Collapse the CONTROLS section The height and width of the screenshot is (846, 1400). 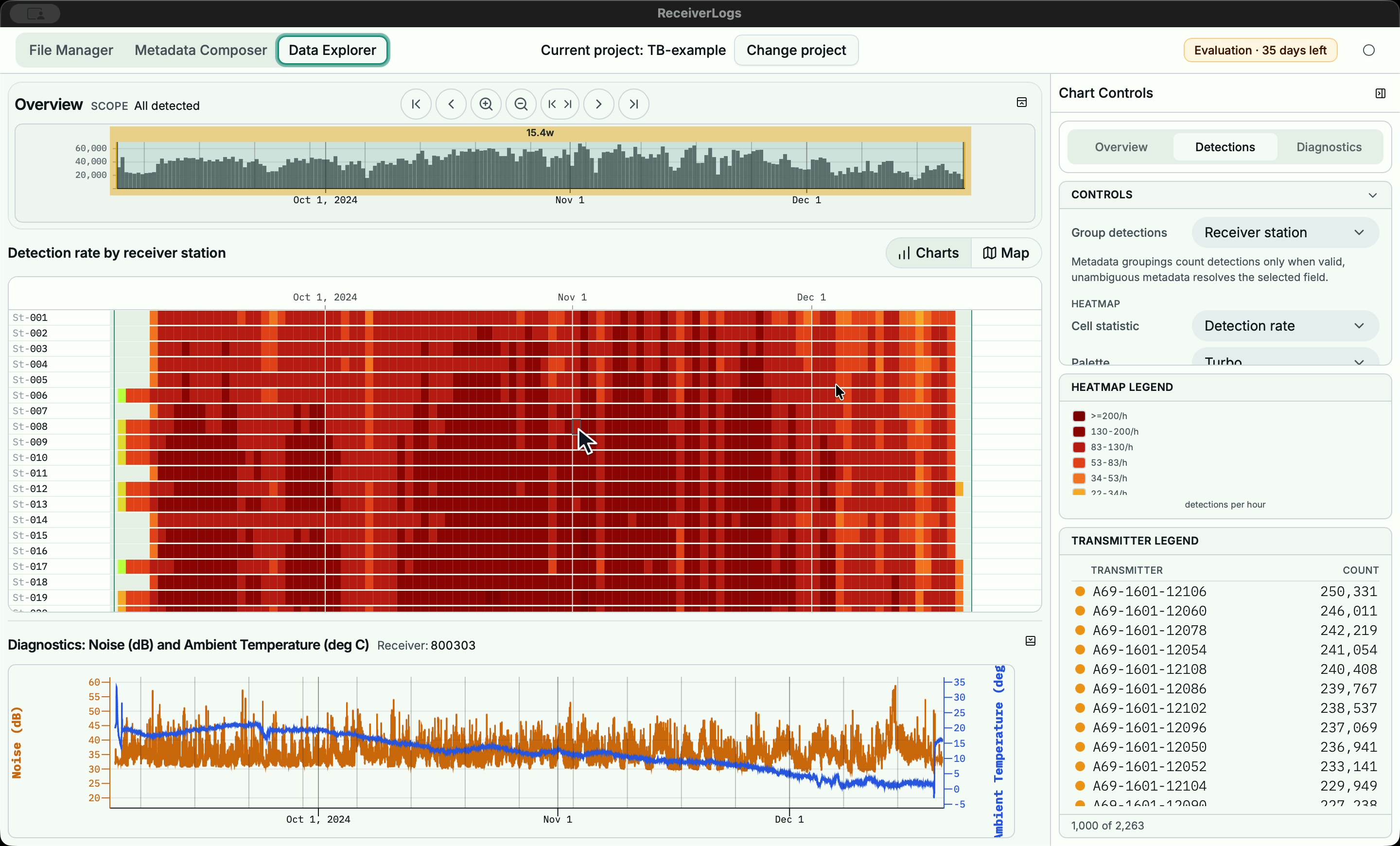(1372, 195)
